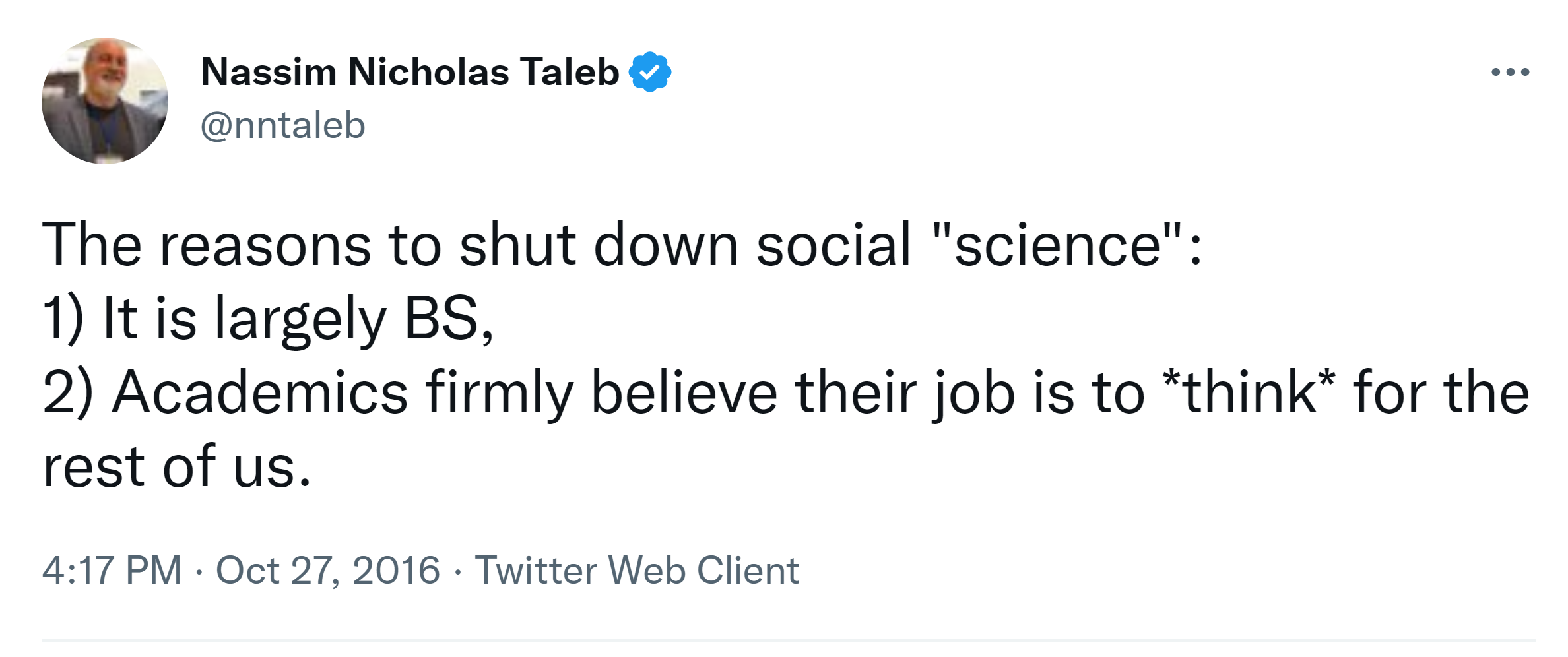This screenshot has height=657, width=1568.
Task: Open the @nntaleb handle link
Action: click(282, 125)
